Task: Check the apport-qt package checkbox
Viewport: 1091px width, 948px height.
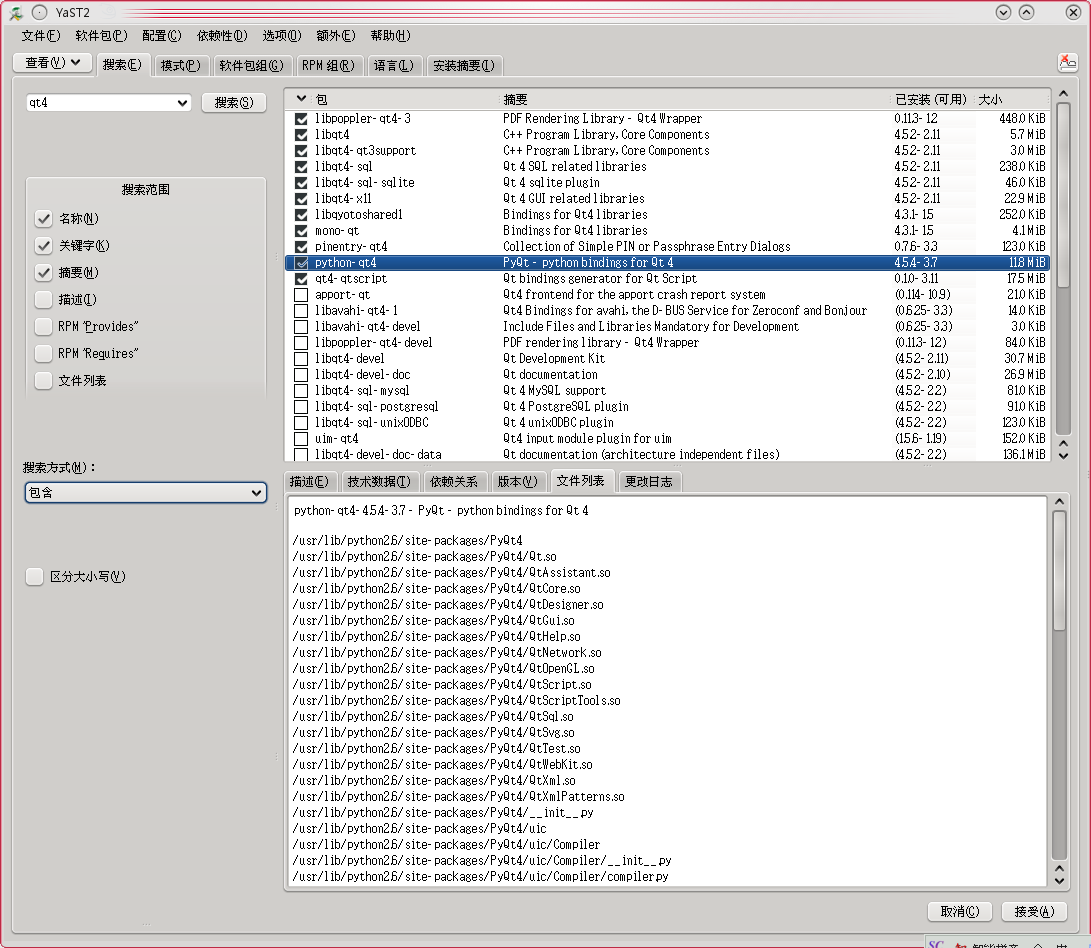Action: (301, 295)
